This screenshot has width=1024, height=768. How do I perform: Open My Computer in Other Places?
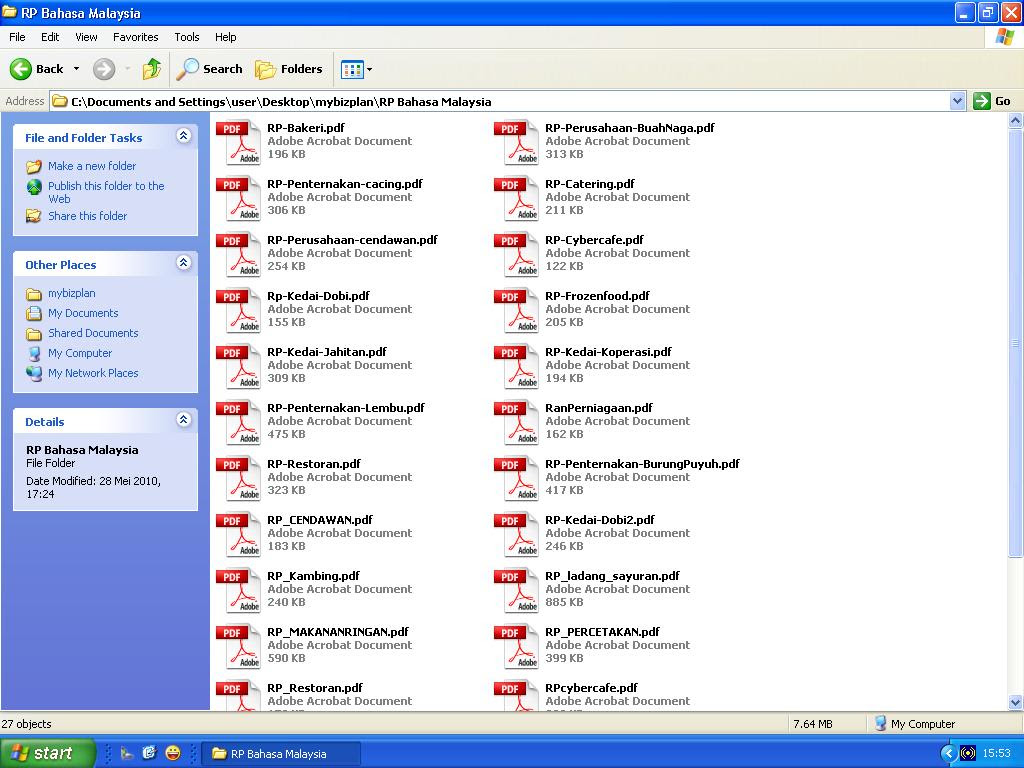[x=80, y=353]
